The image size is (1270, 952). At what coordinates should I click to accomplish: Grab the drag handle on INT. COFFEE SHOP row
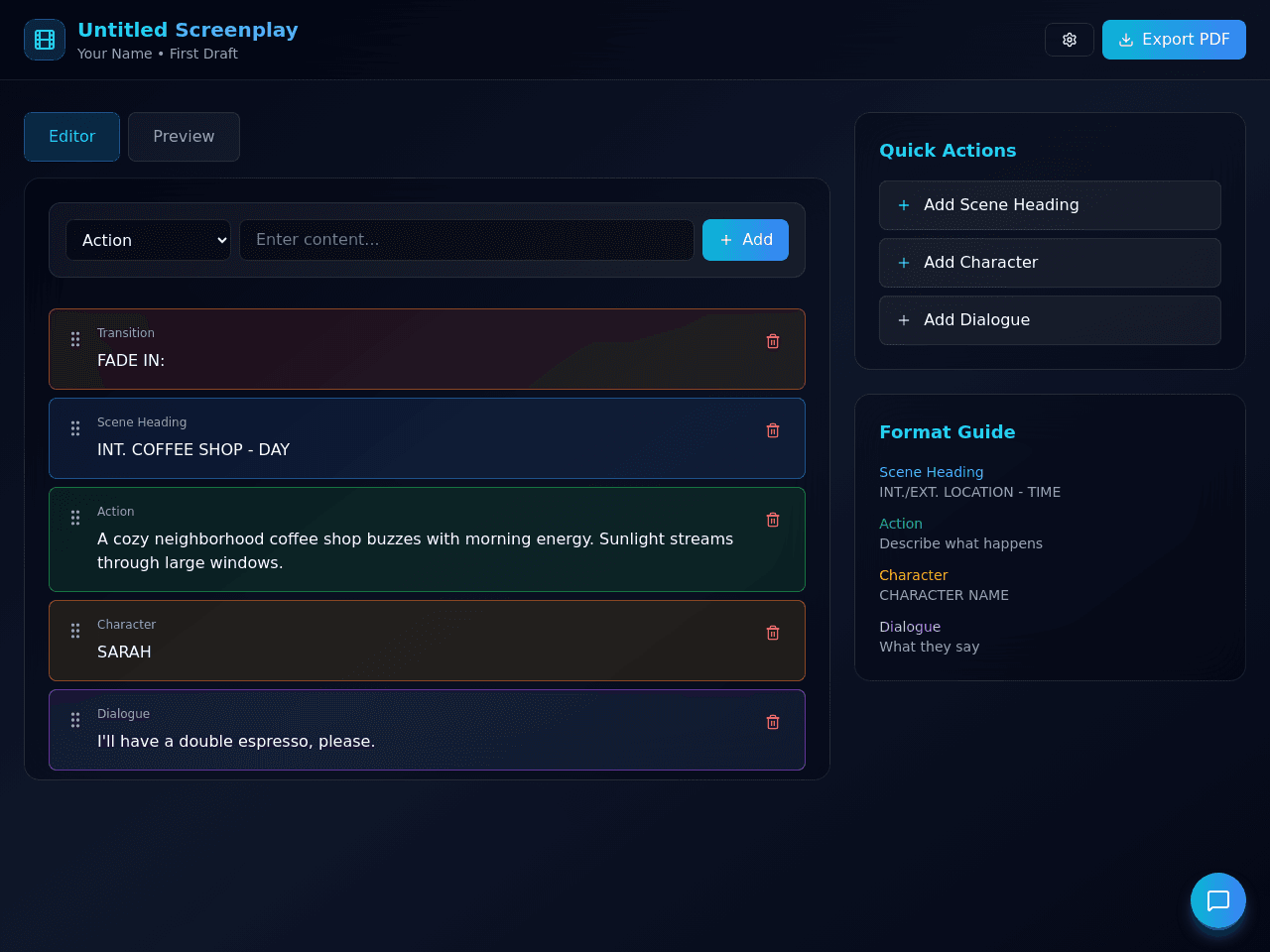[x=75, y=428]
